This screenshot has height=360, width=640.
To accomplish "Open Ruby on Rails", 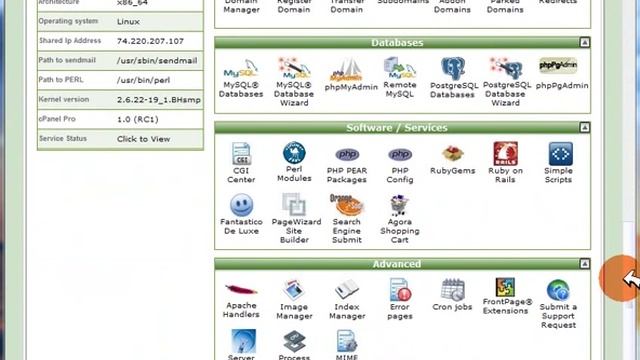I will [x=505, y=163].
